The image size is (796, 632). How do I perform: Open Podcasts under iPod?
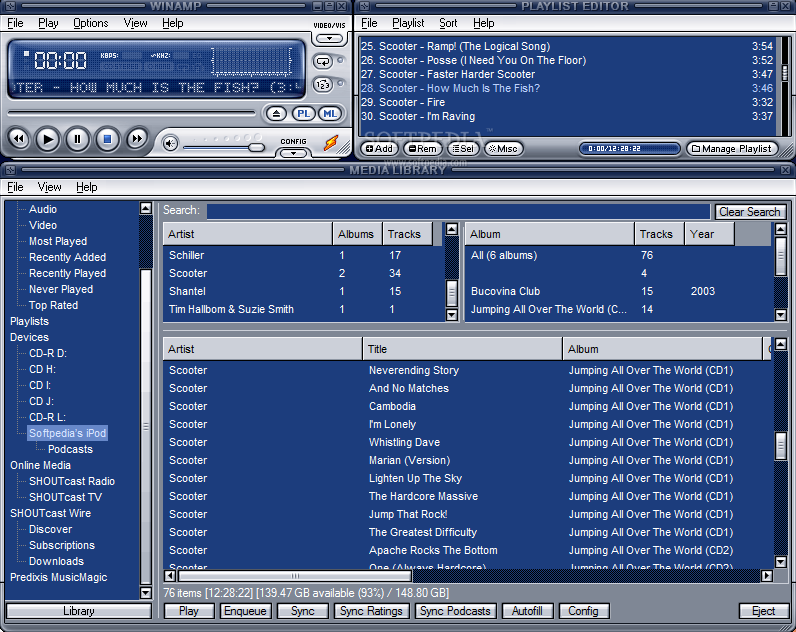point(71,449)
